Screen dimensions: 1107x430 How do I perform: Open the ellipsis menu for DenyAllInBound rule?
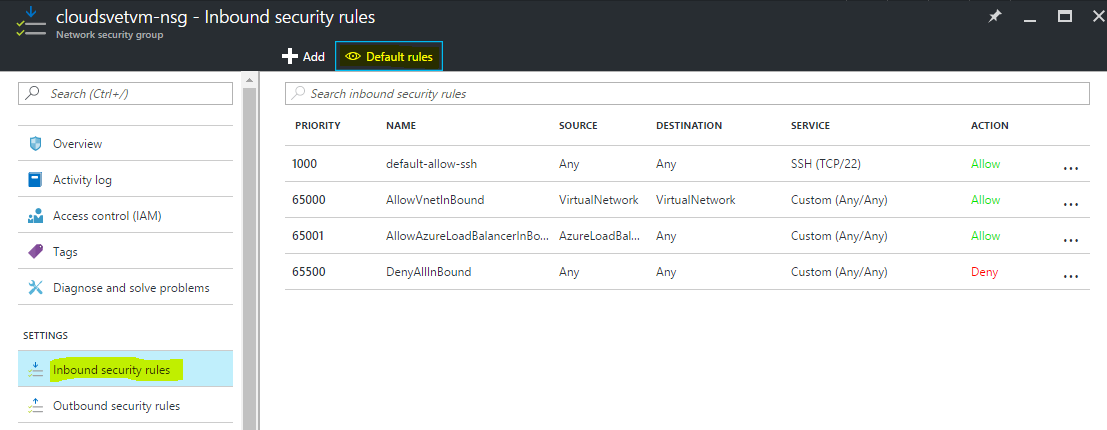1070,276
